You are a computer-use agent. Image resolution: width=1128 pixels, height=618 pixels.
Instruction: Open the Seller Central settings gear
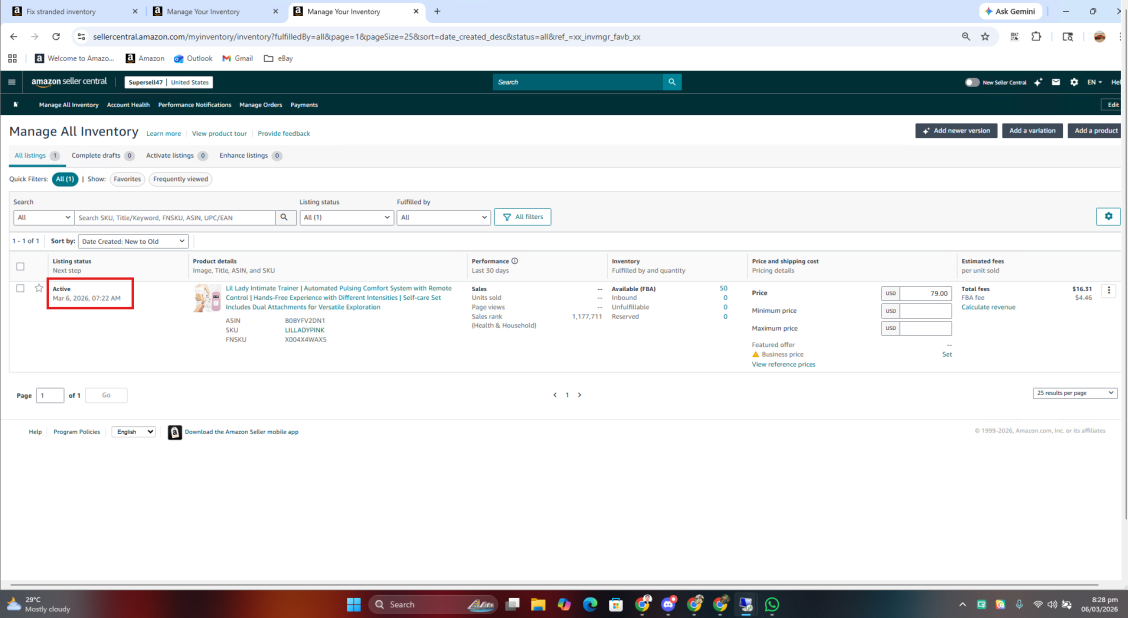click(x=1074, y=82)
